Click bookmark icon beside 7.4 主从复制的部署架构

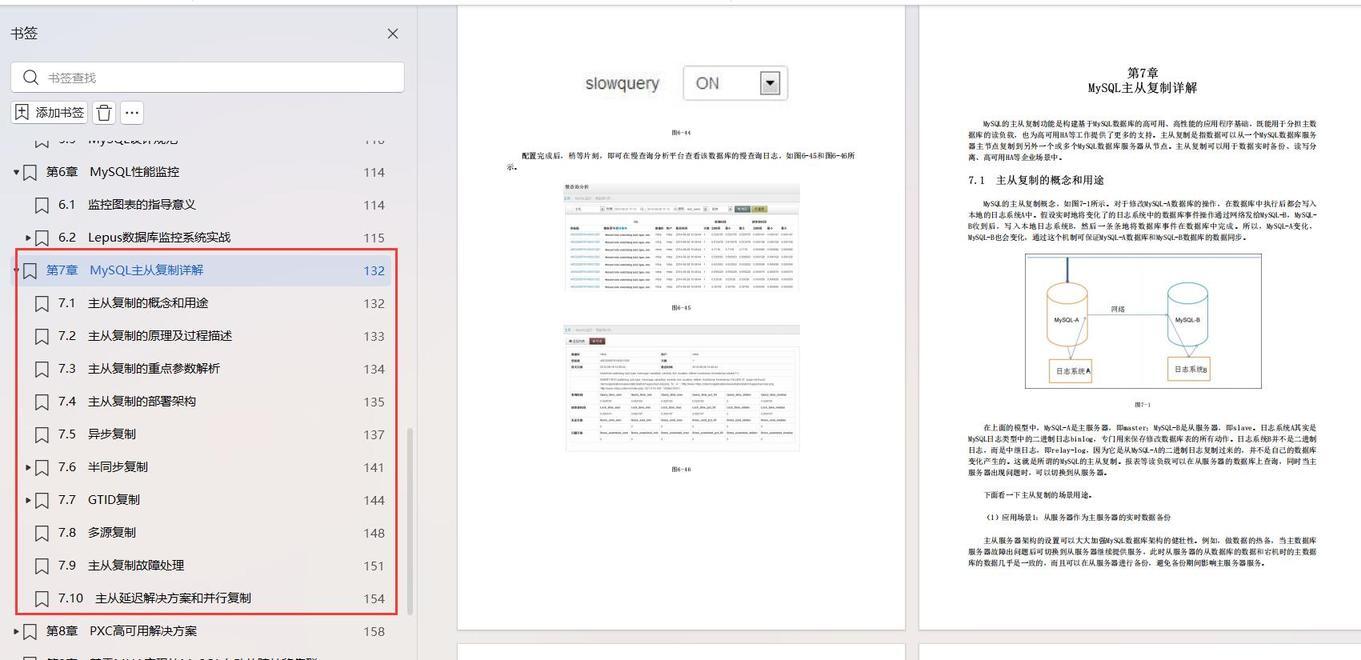pyautogui.click(x=42, y=402)
